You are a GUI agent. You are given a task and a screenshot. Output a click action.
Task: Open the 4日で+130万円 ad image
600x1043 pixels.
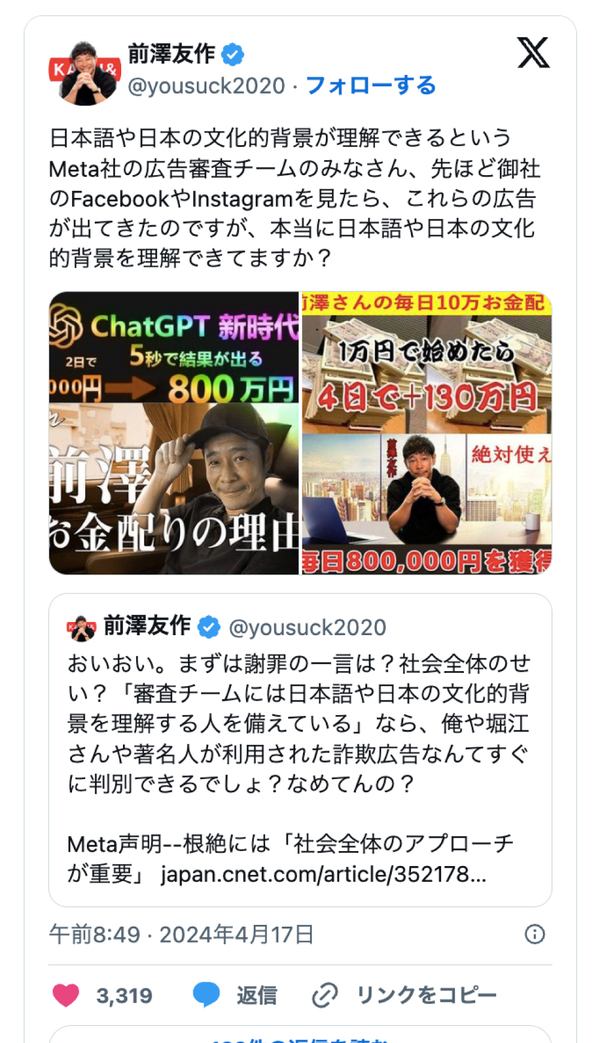click(426, 432)
